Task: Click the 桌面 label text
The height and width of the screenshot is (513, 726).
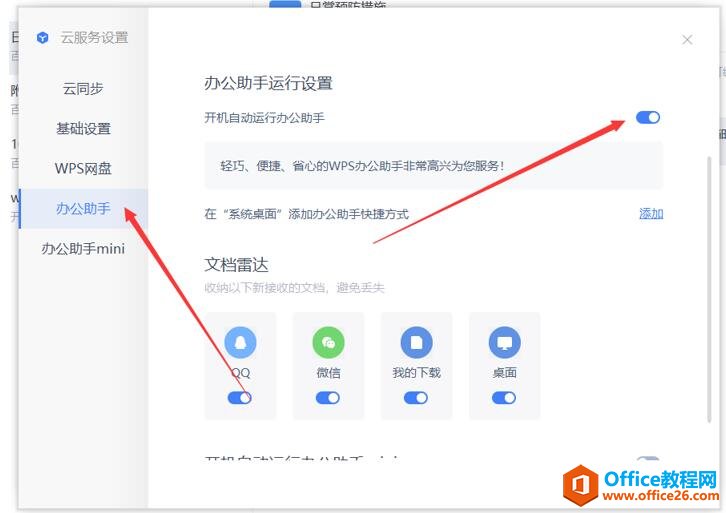Action: (504, 373)
